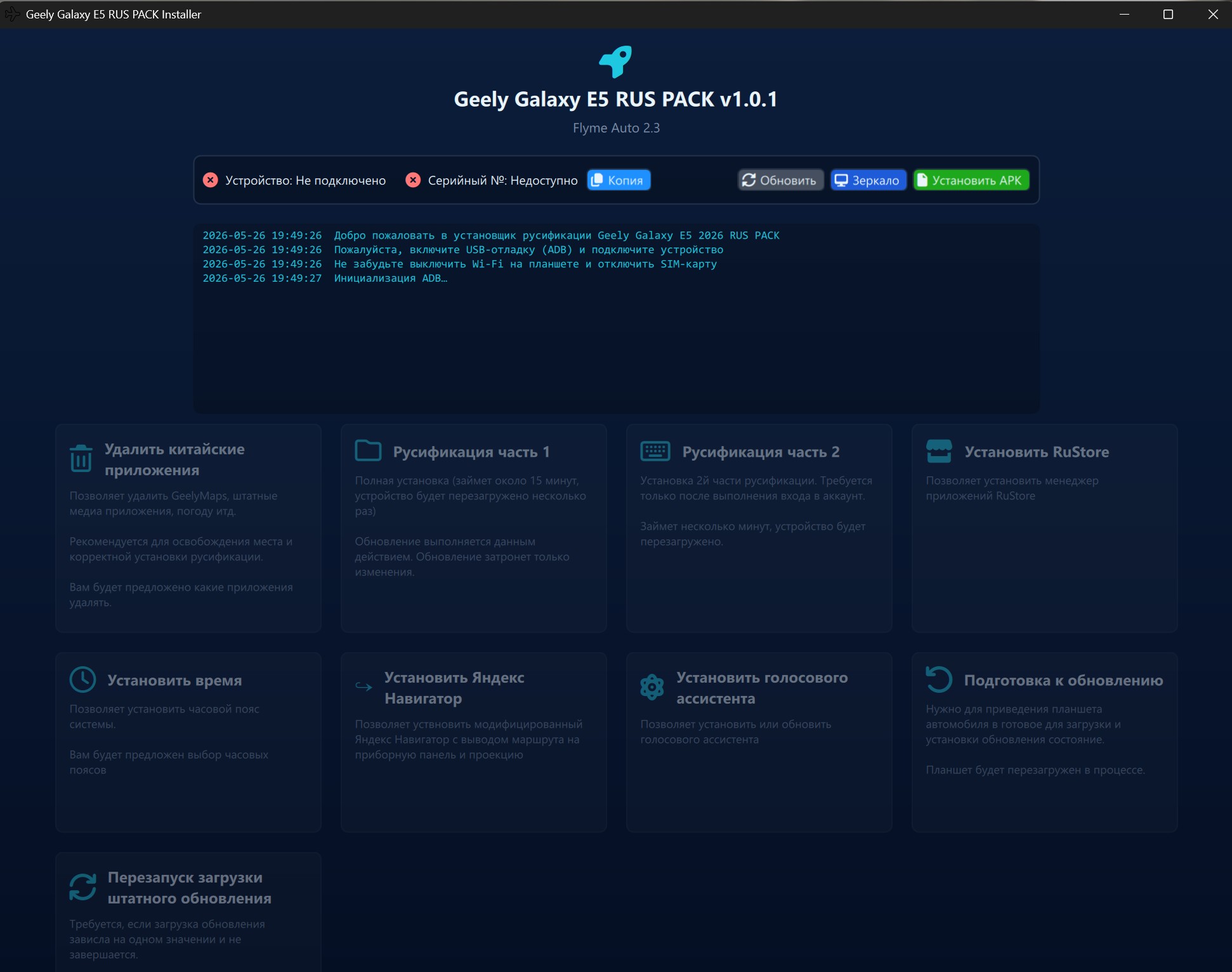
Task: Minimize the installer window
Action: point(1124,14)
